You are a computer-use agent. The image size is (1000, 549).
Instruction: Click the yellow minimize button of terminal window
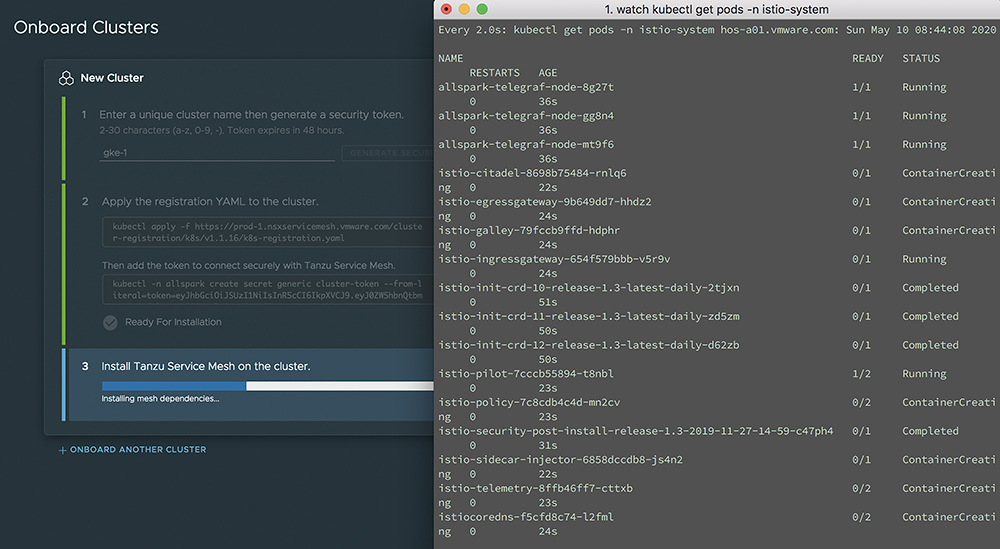pos(464,9)
